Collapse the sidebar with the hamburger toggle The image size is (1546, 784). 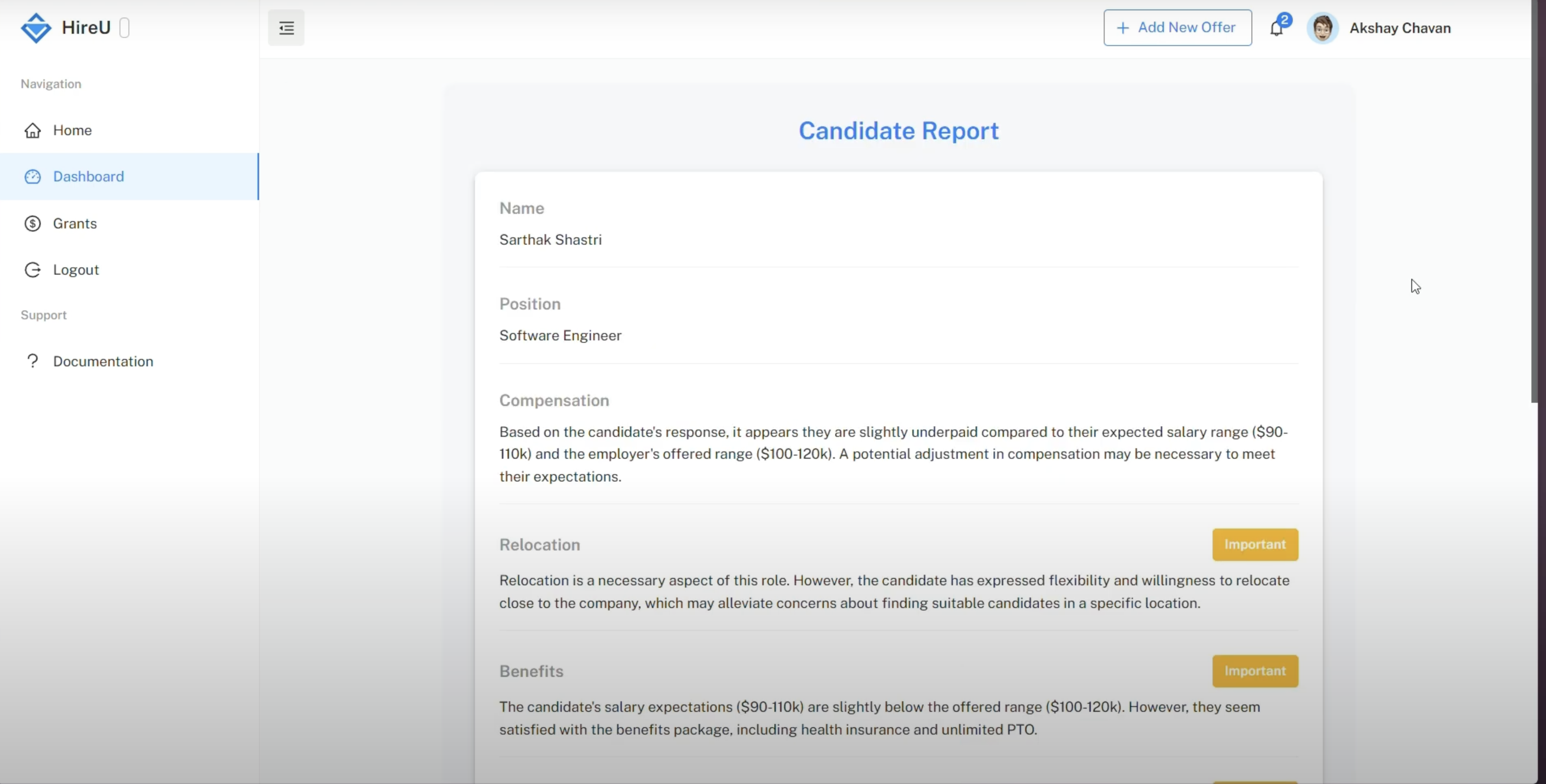(286, 28)
